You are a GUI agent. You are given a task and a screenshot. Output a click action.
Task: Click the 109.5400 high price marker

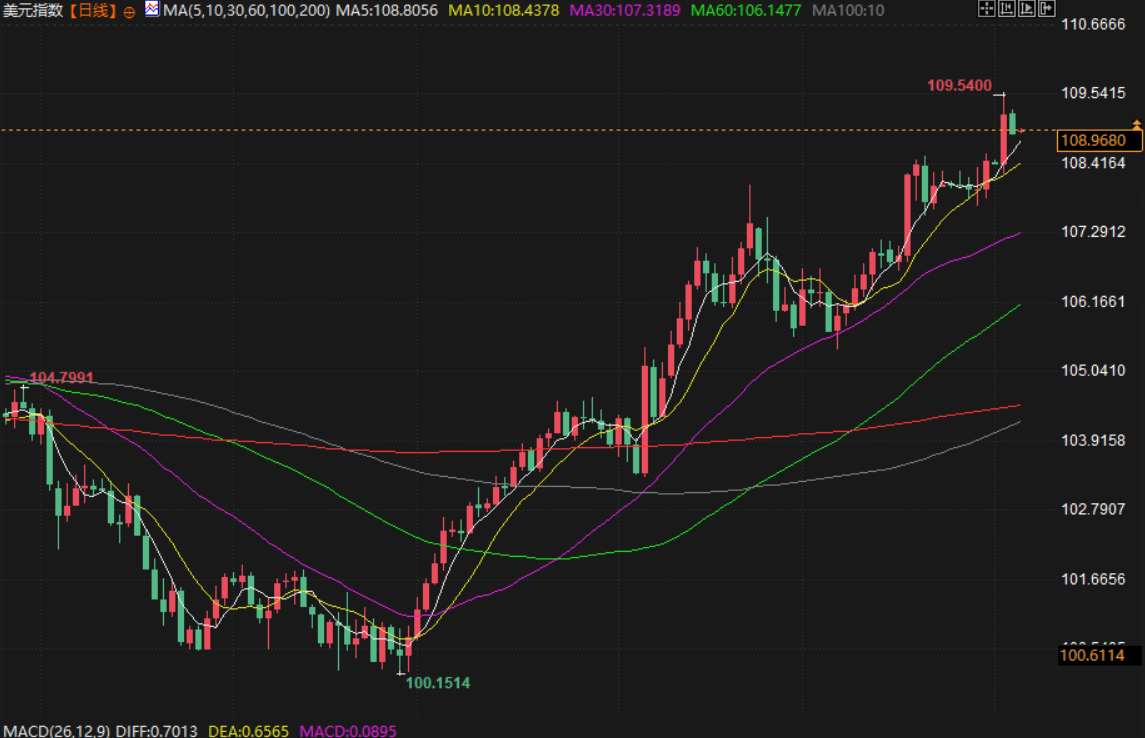[959, 86]
